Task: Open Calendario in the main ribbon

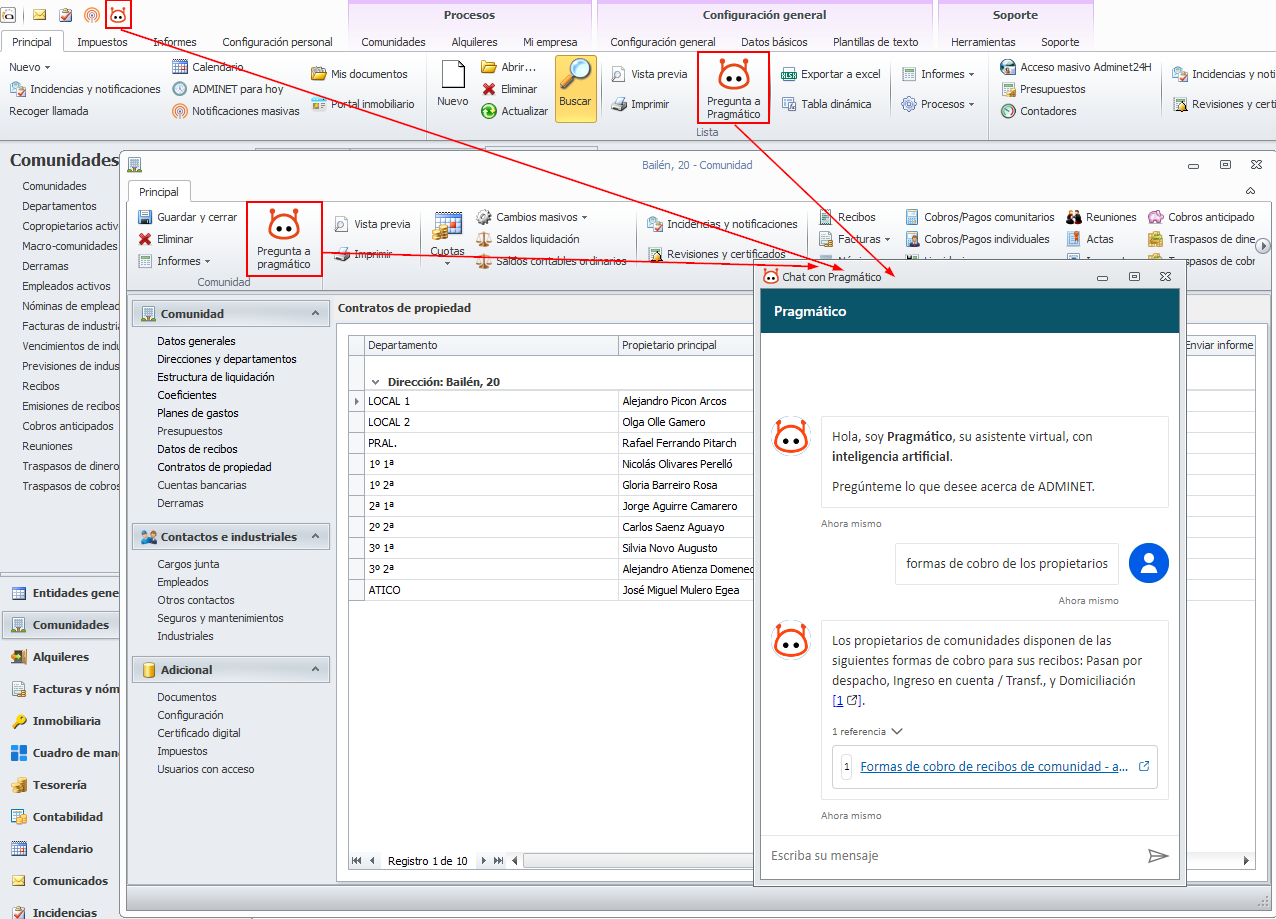Action: [x=207, y=67]
